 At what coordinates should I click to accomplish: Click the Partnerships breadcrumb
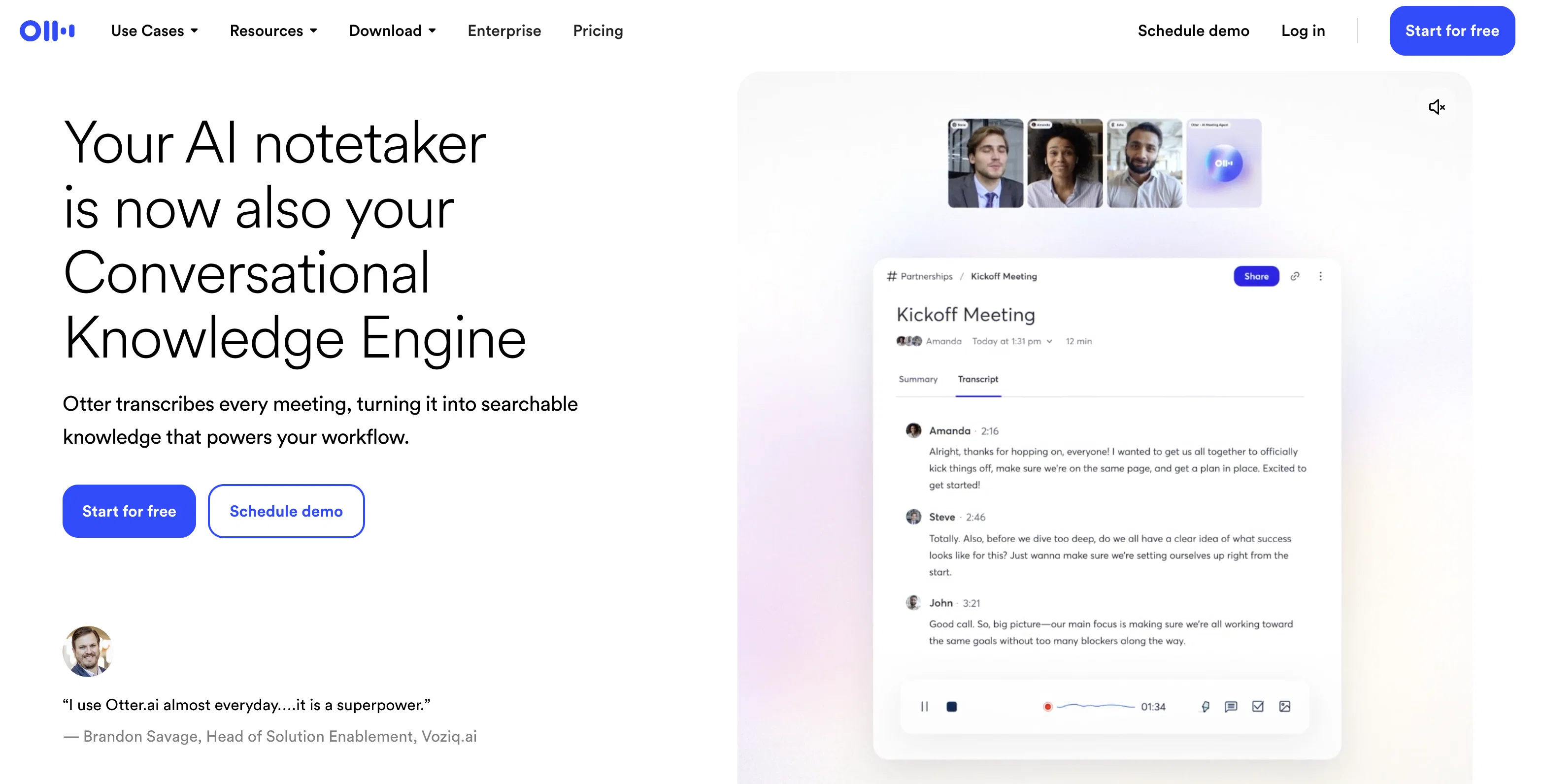926,276
